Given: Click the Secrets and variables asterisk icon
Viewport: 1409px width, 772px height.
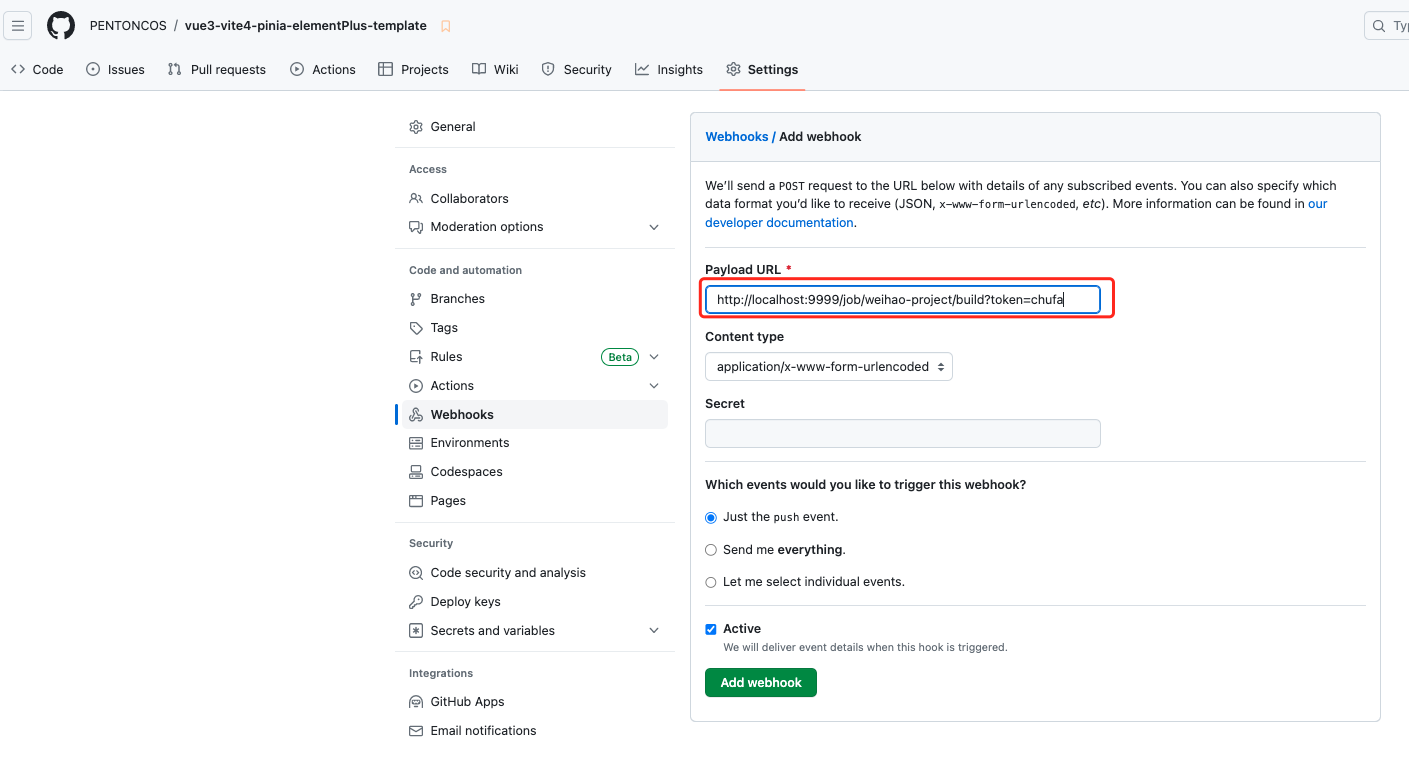Looking at the screenshot, I should tap(416, 631).
